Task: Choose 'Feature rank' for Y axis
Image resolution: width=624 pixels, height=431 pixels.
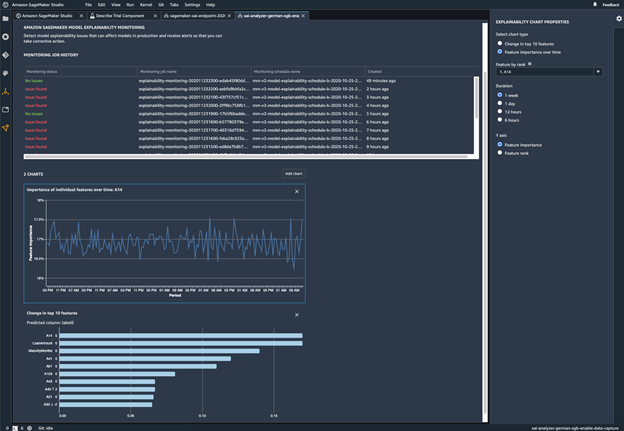Action: tap(500, 153)
